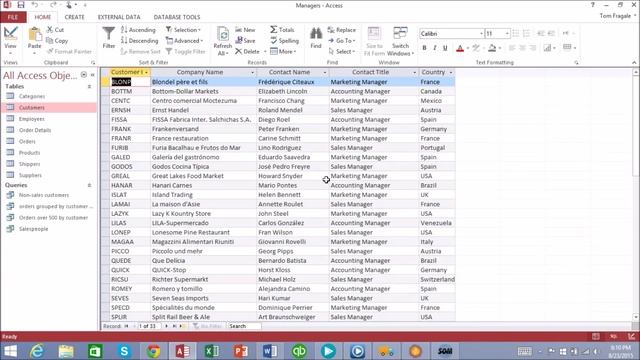
Task: Expand the More records dropdown
Action: click(283, 51)
